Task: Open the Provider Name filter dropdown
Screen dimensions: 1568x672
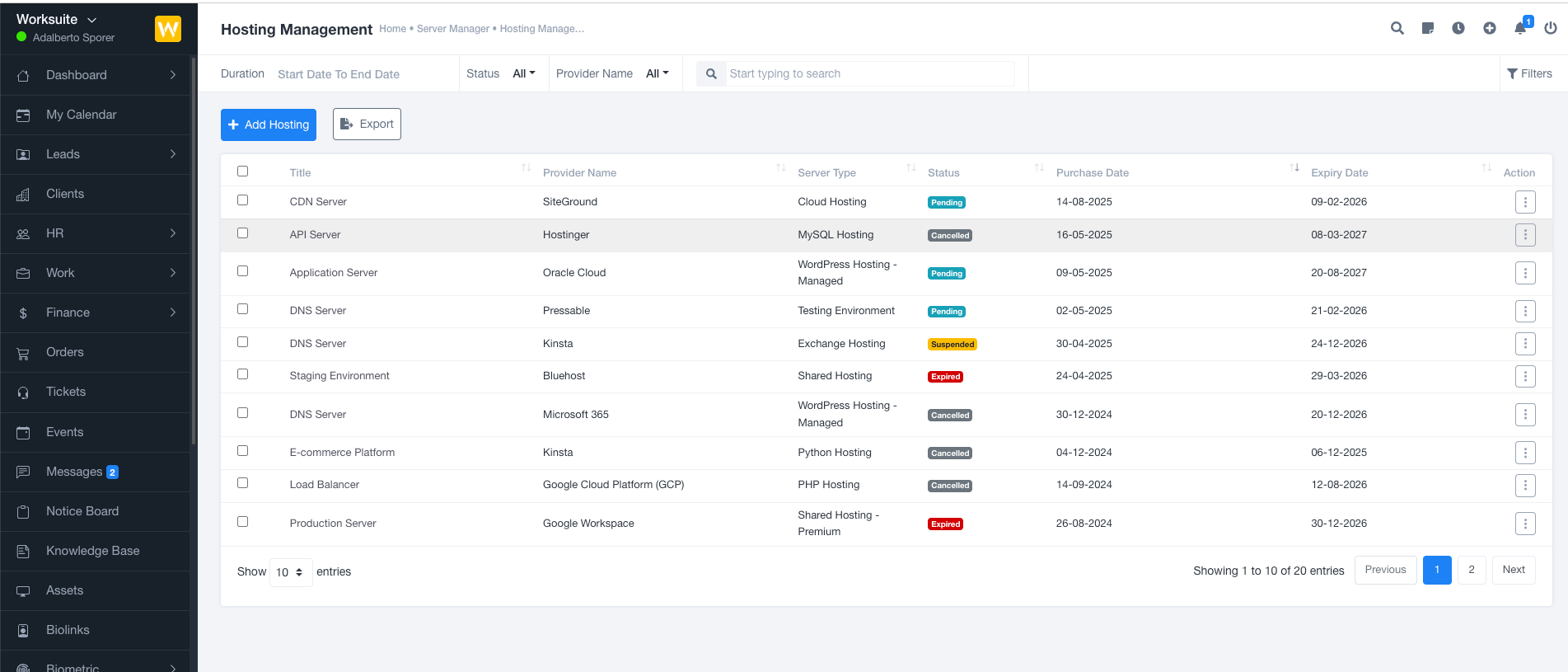Action: click(657, 73)
